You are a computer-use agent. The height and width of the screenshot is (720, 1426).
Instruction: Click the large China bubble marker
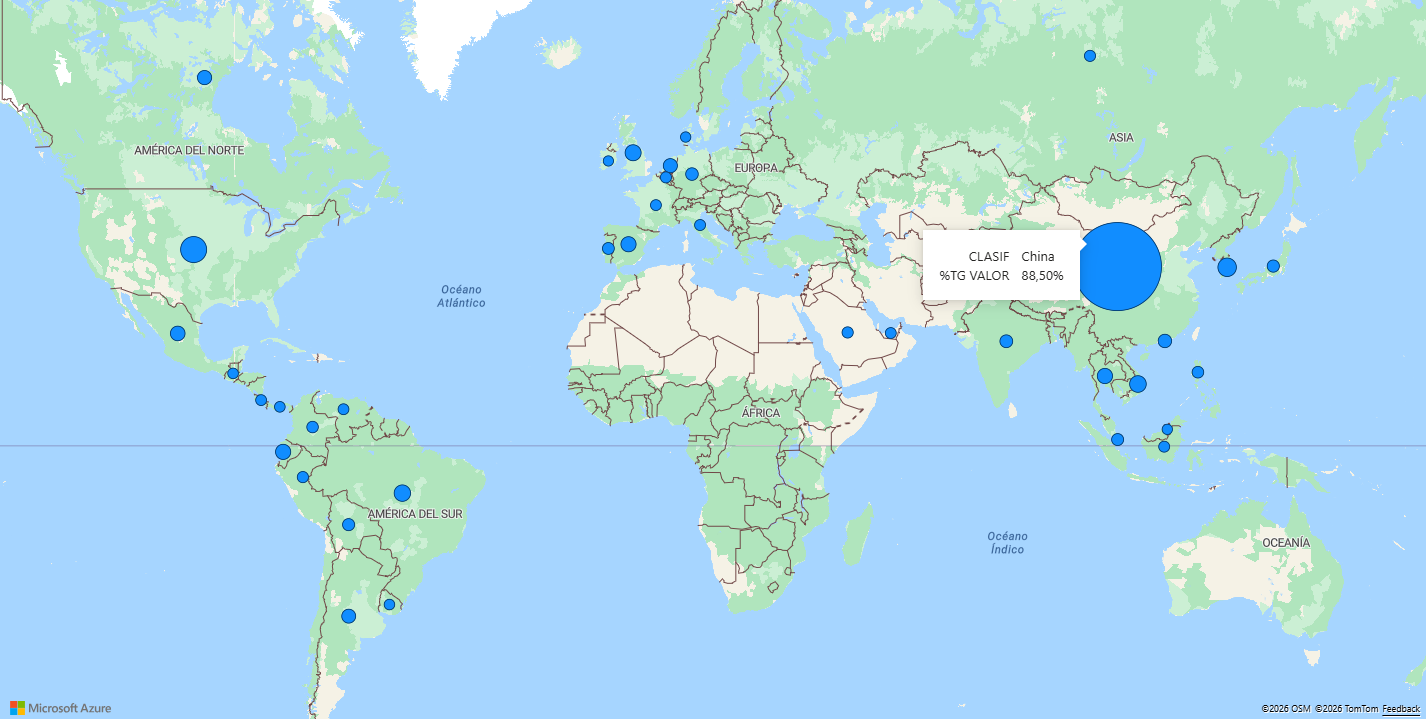click(x=1118, y=266)
